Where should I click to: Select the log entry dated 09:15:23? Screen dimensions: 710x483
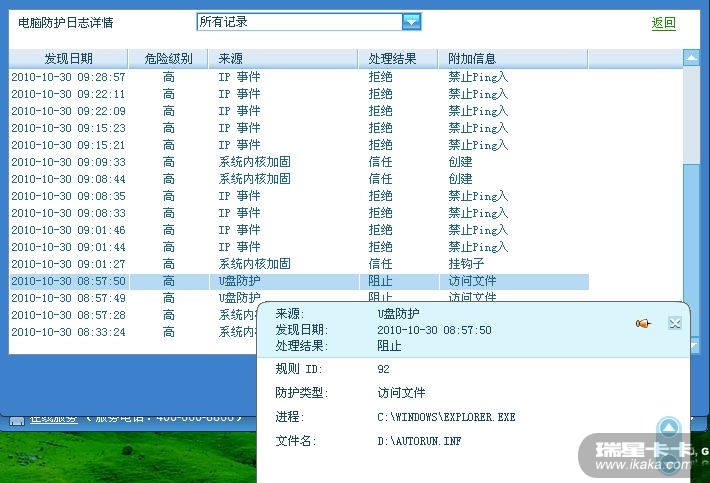(299, 128)
